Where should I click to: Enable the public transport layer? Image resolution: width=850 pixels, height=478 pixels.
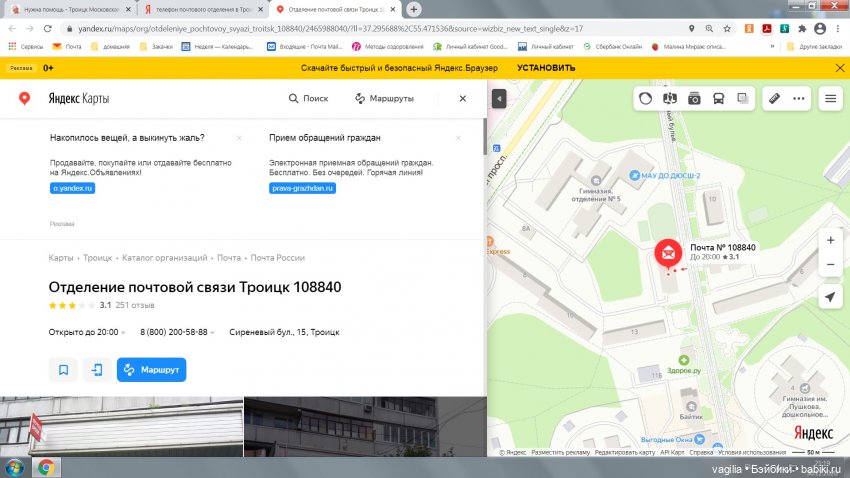tap(718, 99)
